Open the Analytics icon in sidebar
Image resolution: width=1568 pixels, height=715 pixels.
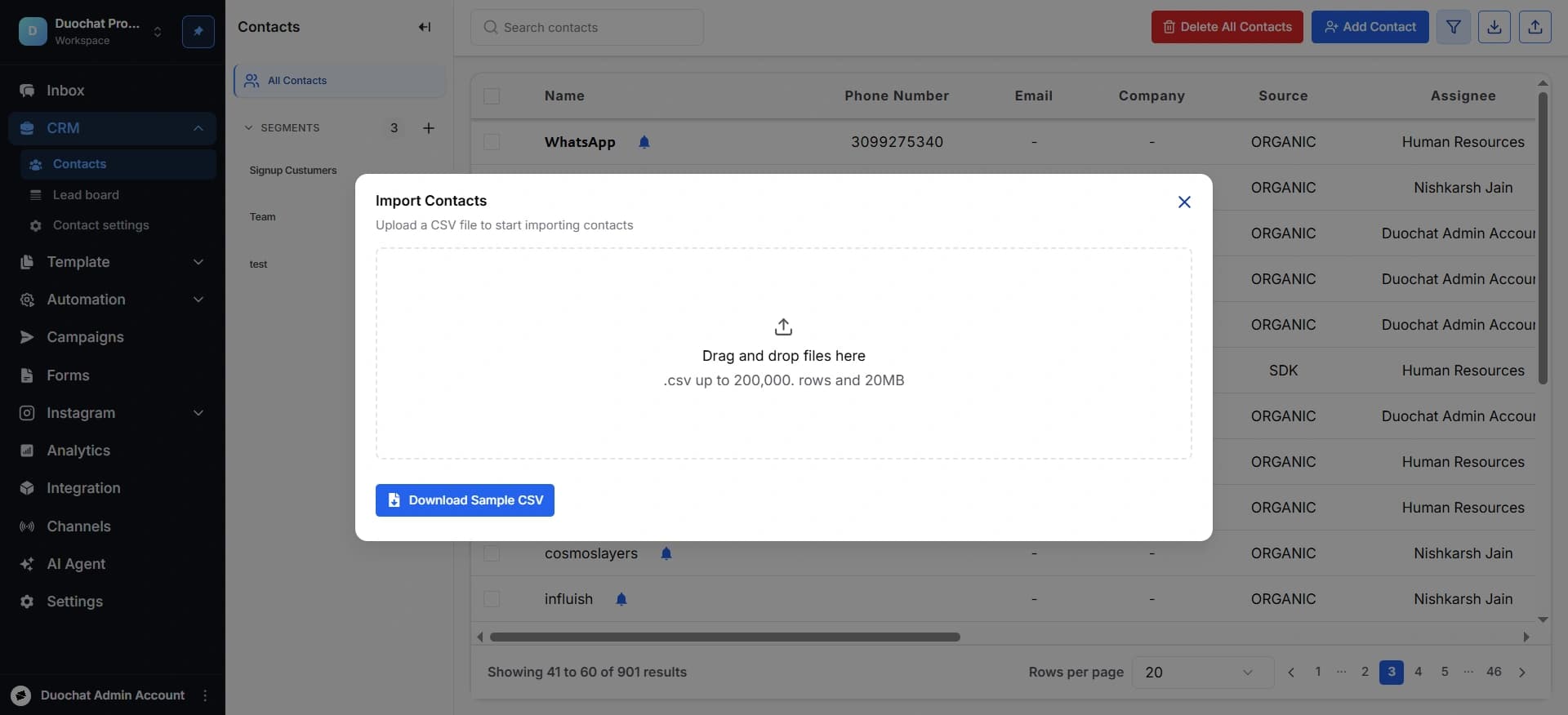[27, 451]
